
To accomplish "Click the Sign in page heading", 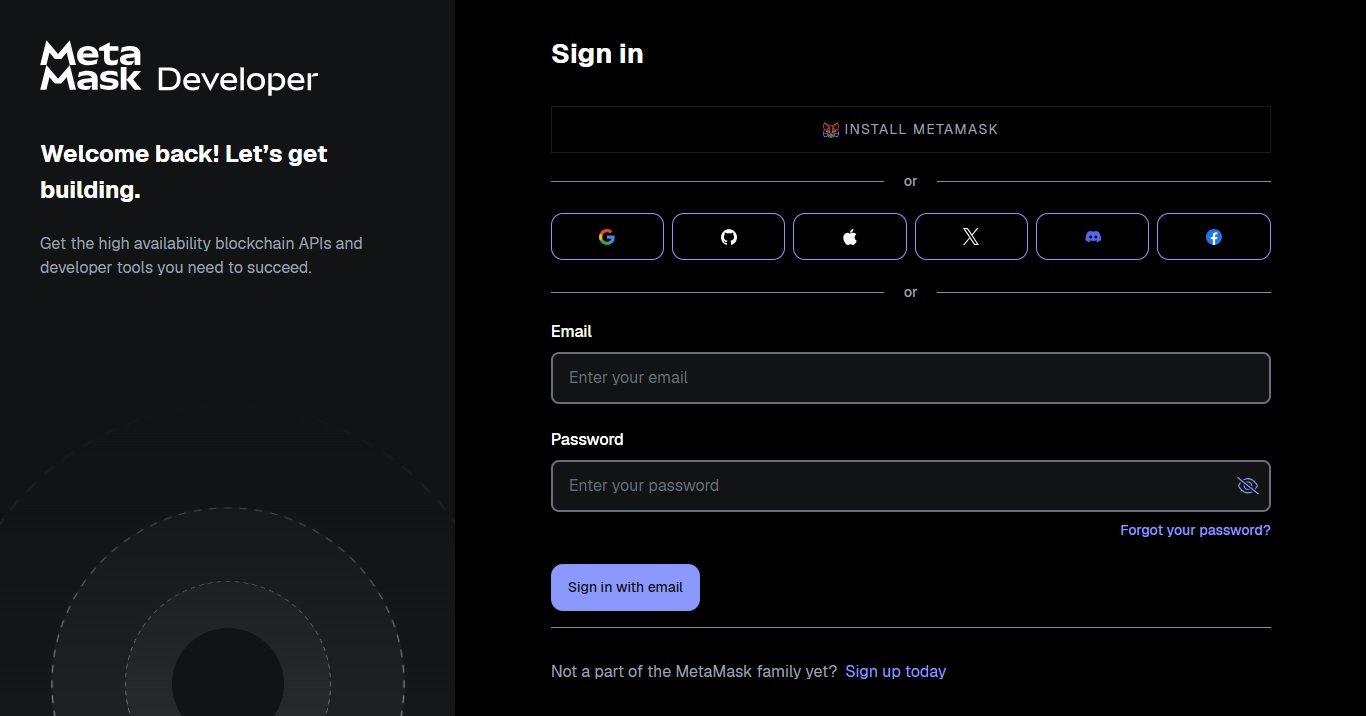I will (x=596, y=54).
